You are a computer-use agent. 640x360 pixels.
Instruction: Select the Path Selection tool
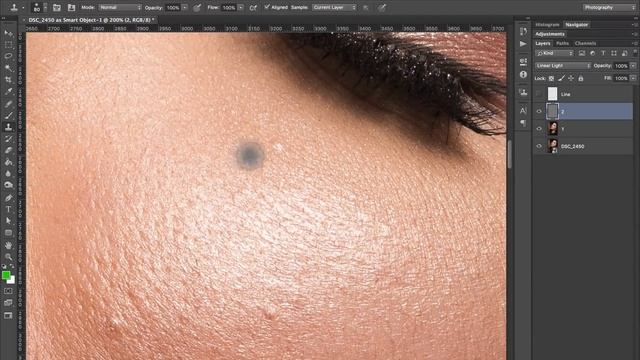click(x=8, y=221)
